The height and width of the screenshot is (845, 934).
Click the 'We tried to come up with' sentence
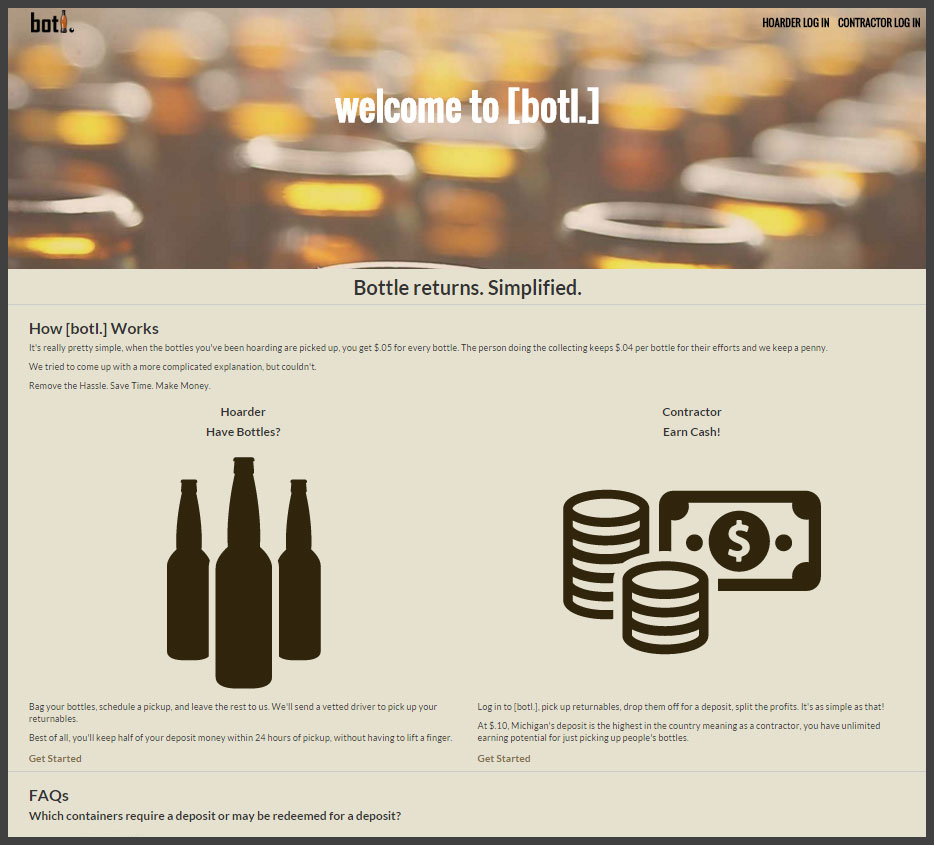pyautogui.click(x=173, y=367)
